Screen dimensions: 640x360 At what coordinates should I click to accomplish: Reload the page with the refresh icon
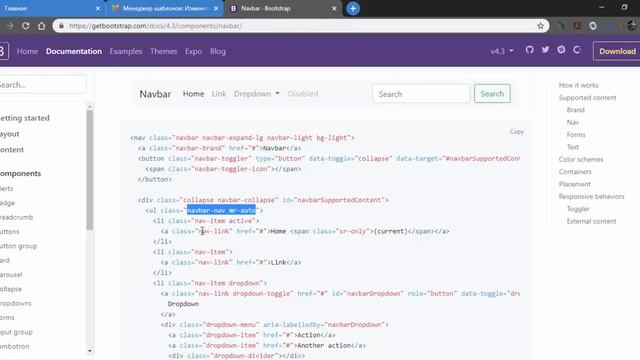[26, 26]
